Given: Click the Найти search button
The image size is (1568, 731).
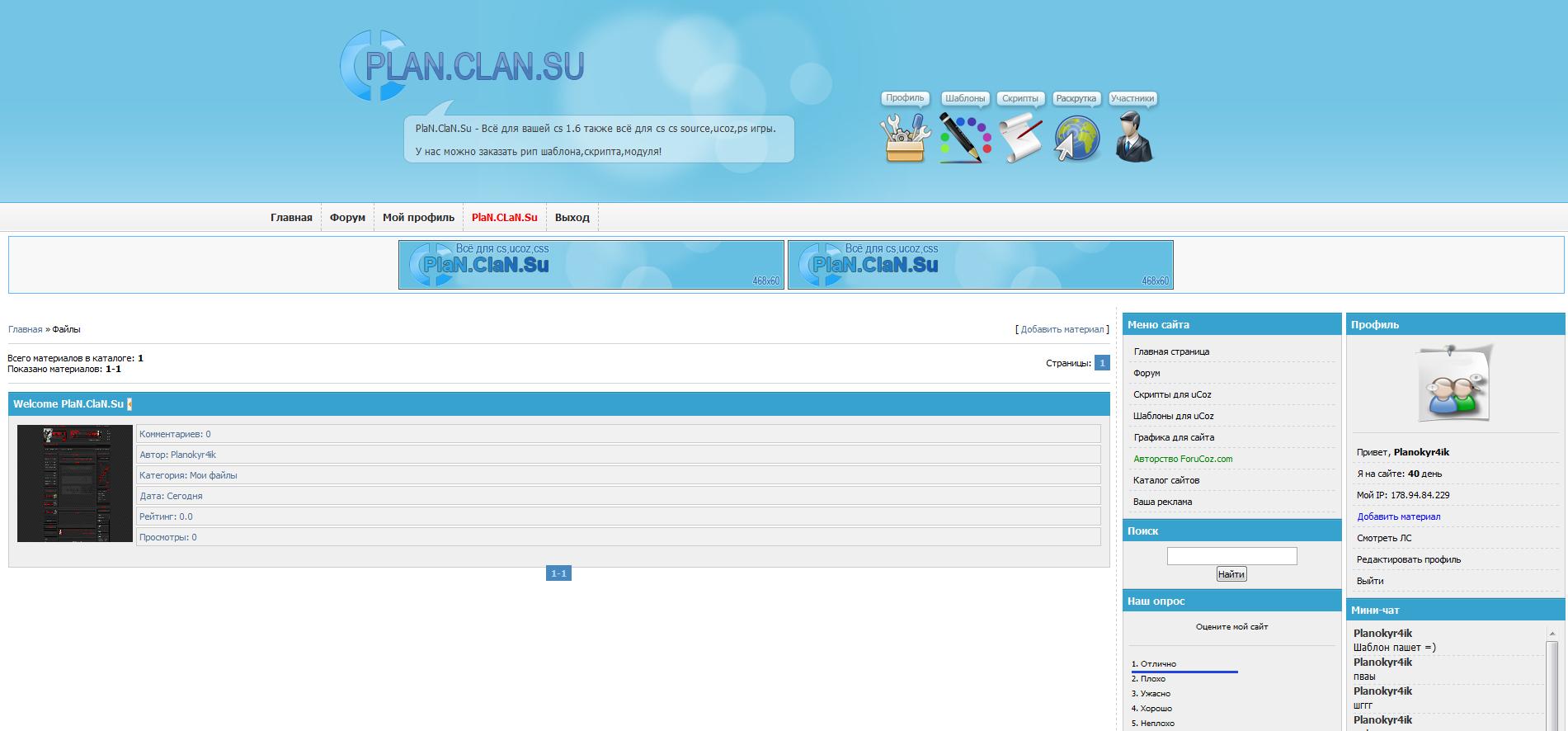Looking at the screenshot, I should click(1231, 574).
